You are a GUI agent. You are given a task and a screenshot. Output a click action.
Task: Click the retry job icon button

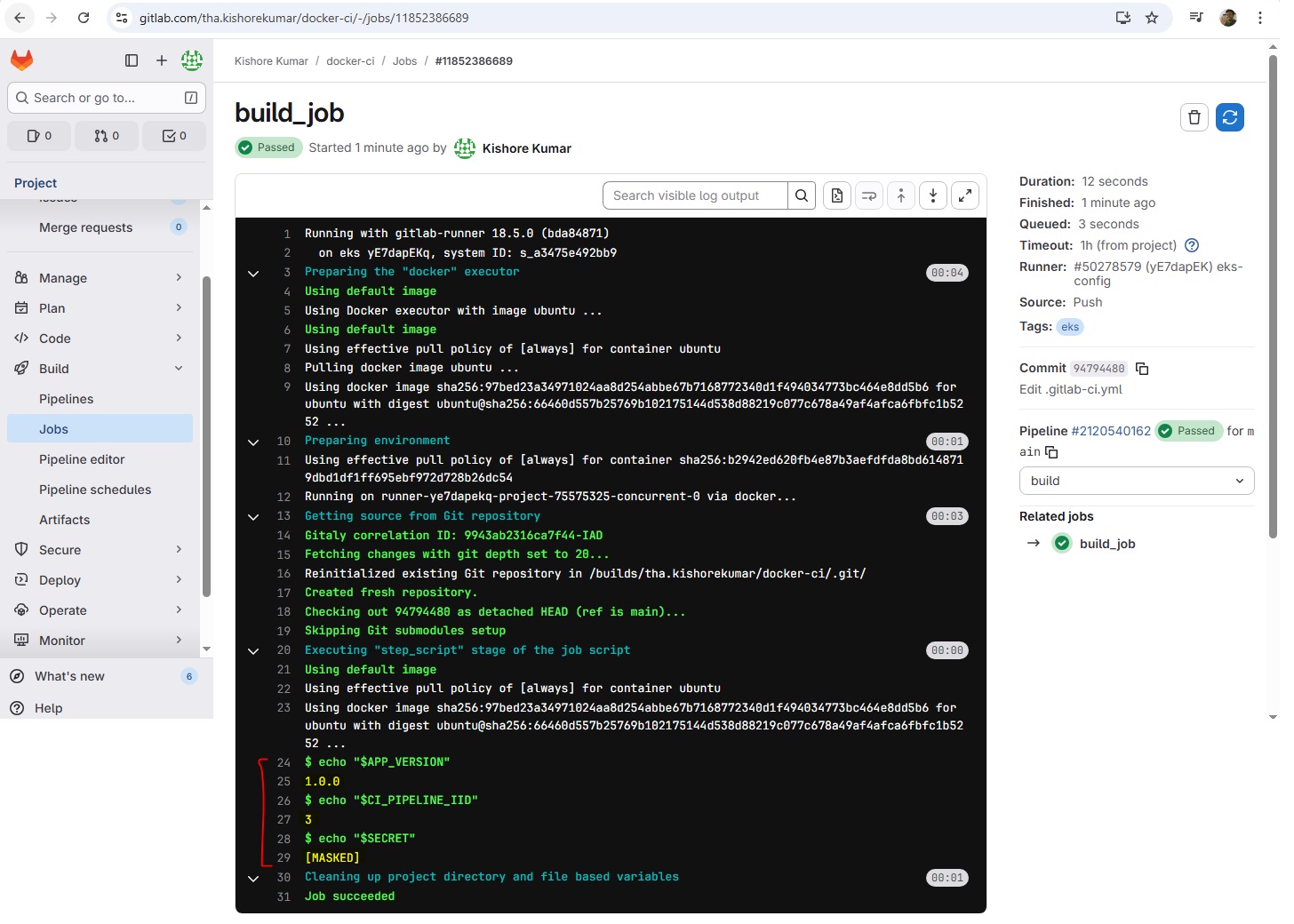tap(1229, 117)
